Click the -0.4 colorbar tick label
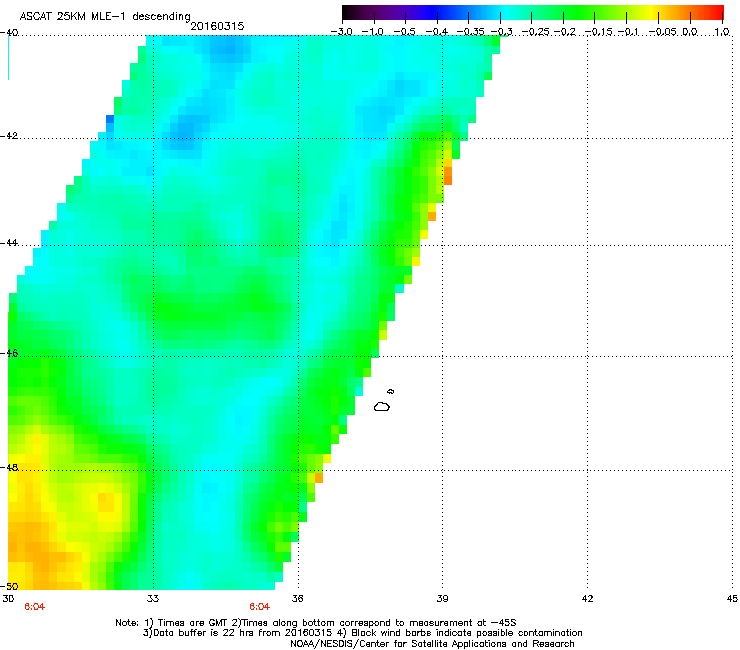 (437, 32)
